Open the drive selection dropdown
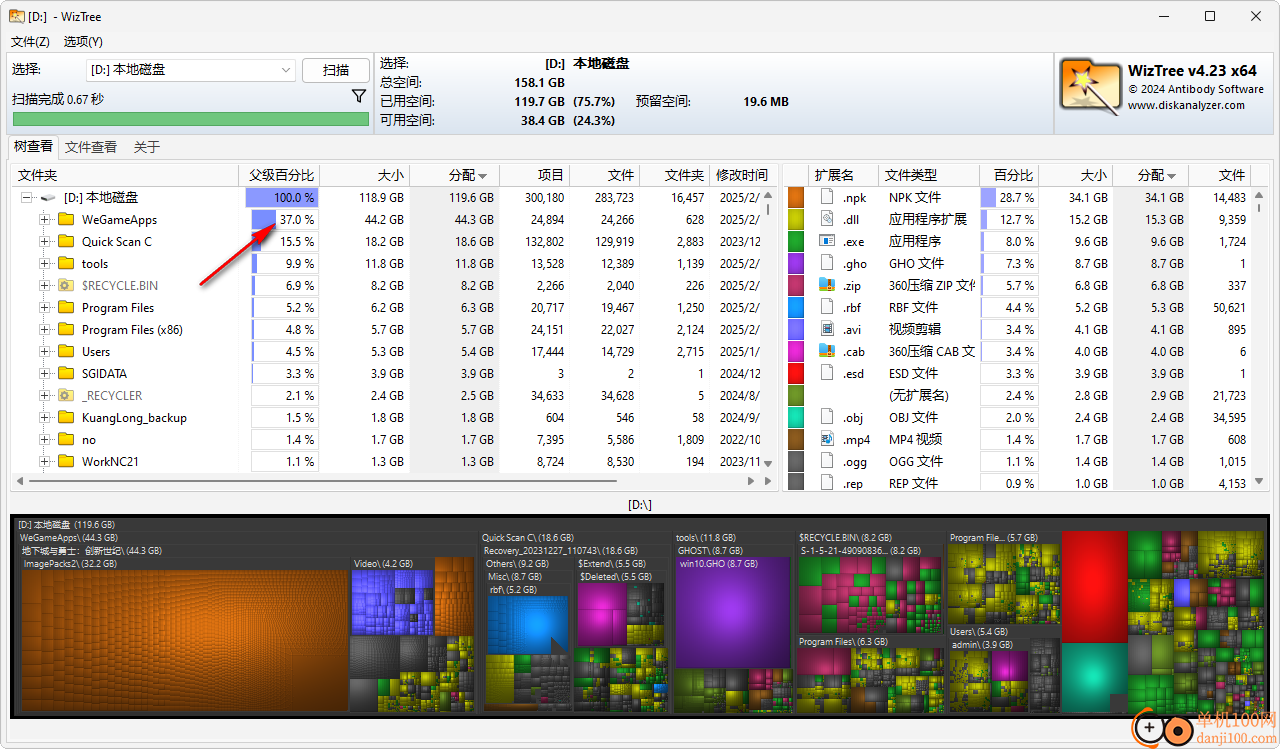 285,70
